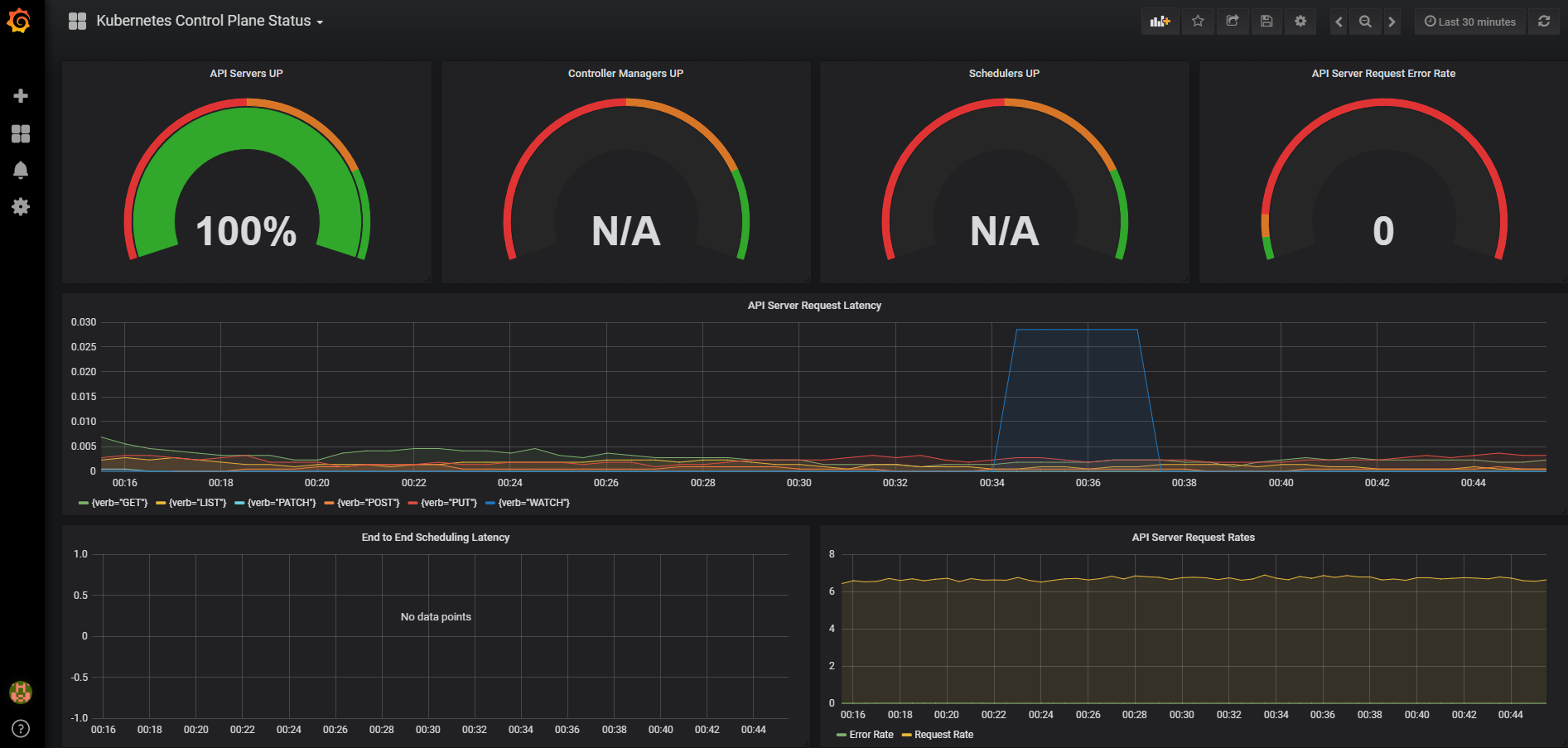Click the API Servers UP 100% gauge
Viewport: 1568px width, 748px height.
click(x=246, y=178)
